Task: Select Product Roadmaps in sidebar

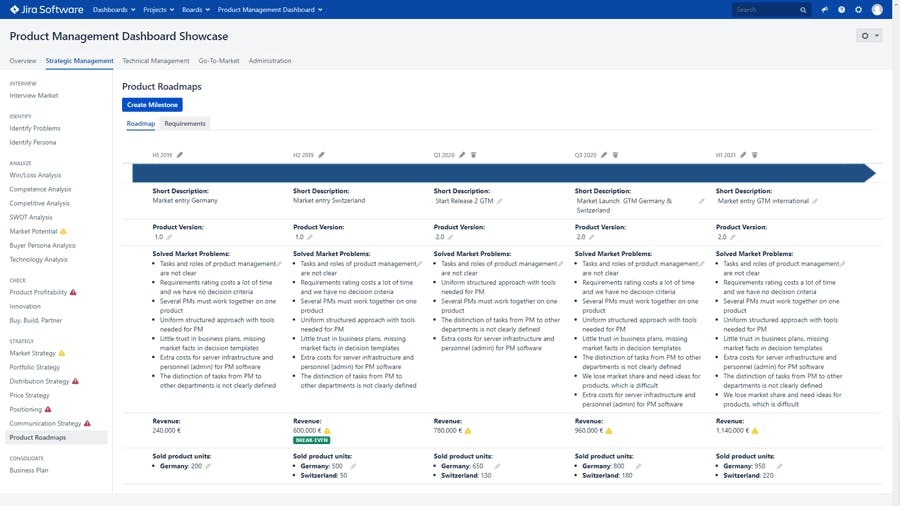Action: [56, 438]
